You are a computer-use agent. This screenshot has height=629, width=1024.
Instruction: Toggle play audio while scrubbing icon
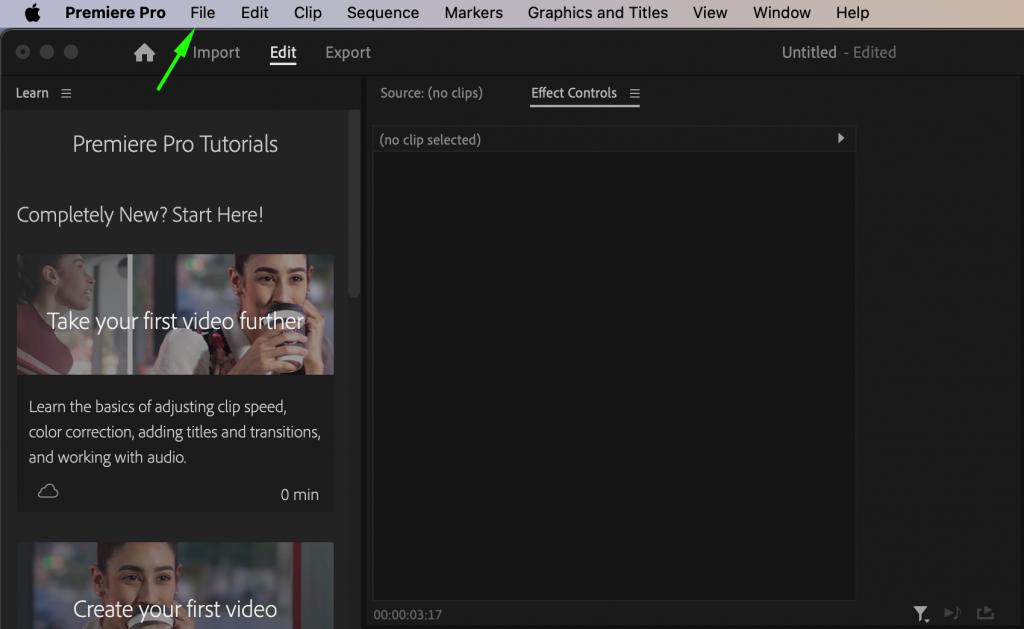click(x=953, y=613)
